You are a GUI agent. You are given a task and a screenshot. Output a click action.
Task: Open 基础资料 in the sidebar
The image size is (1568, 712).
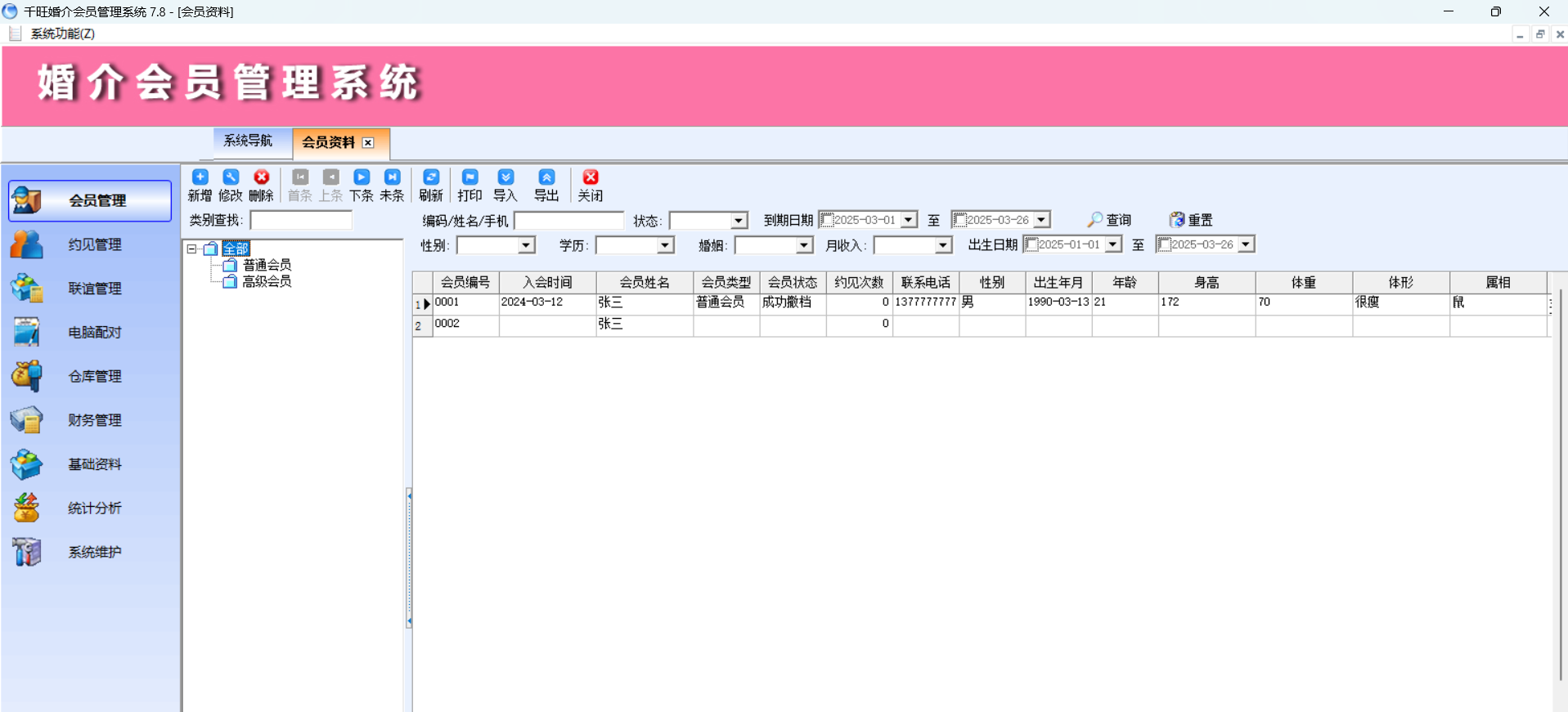[x=90, y=464]
